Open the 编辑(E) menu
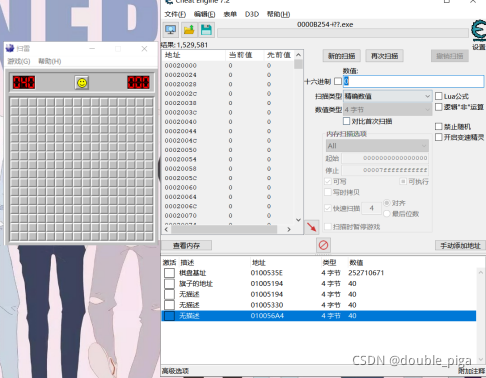This screenshot has height=378, width=486. [205, 14]
